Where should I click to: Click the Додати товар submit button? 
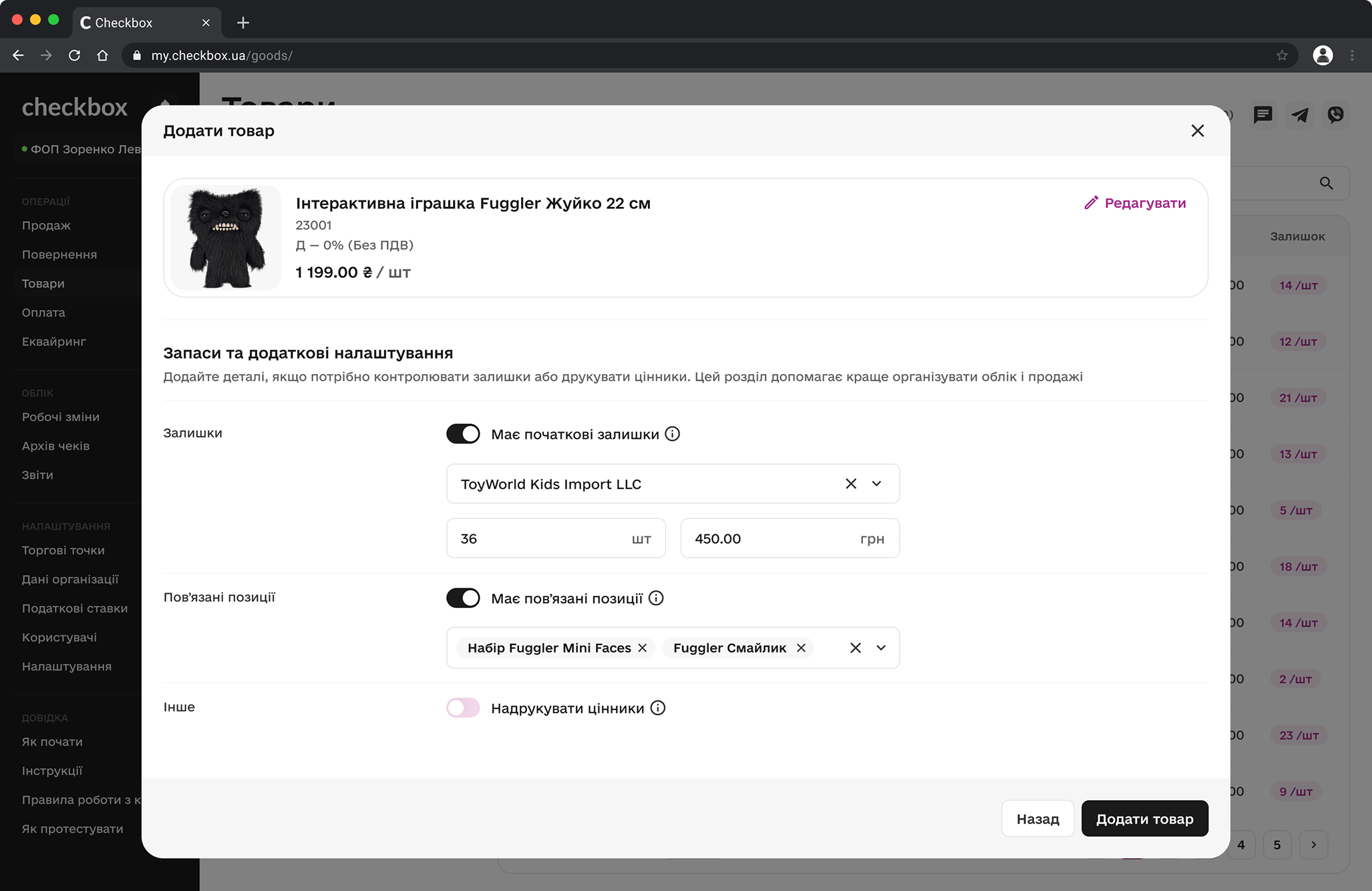pyautogui.click(x=1145, y=819)
